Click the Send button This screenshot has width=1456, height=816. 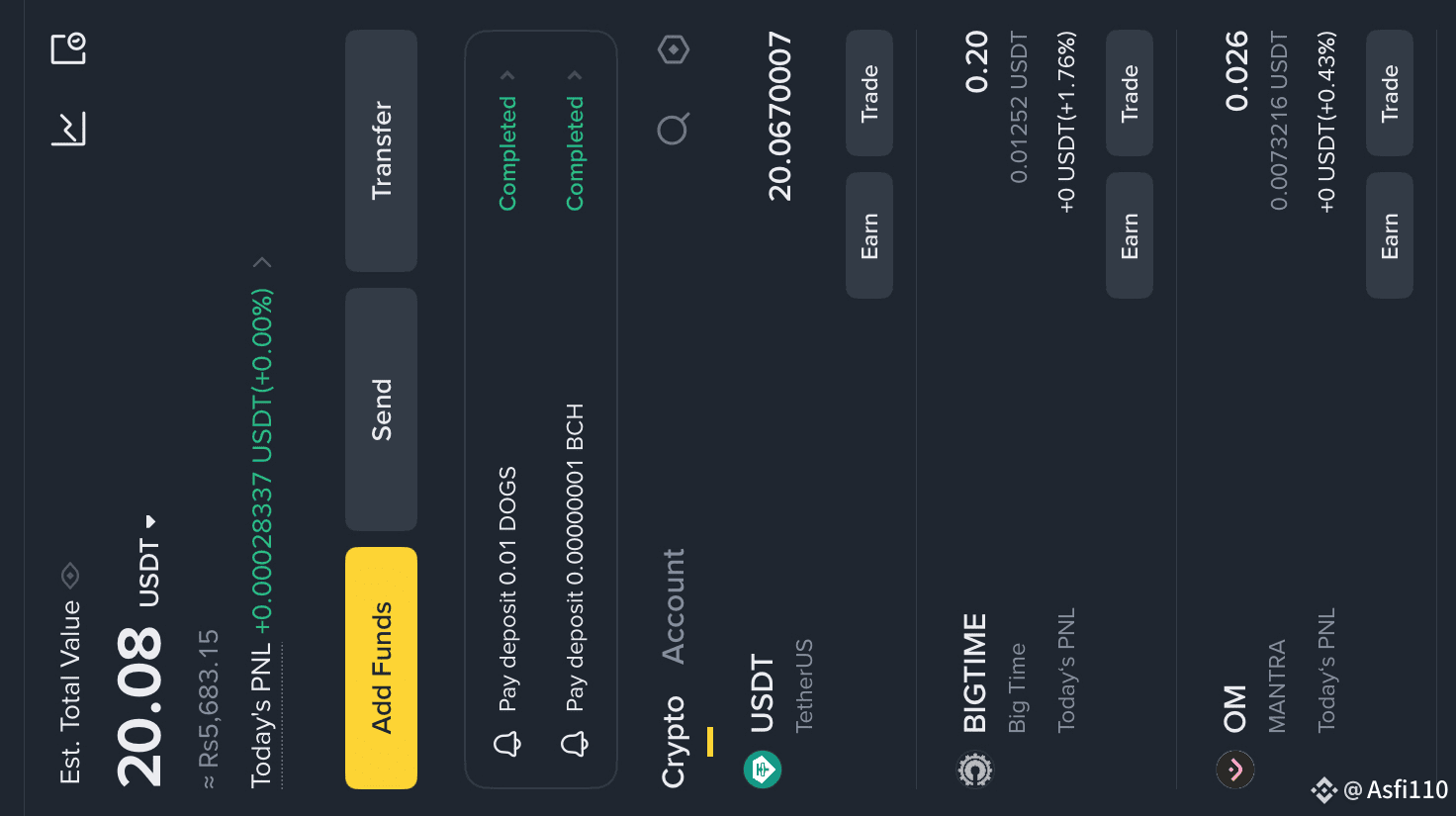click(x=381, y=409)
